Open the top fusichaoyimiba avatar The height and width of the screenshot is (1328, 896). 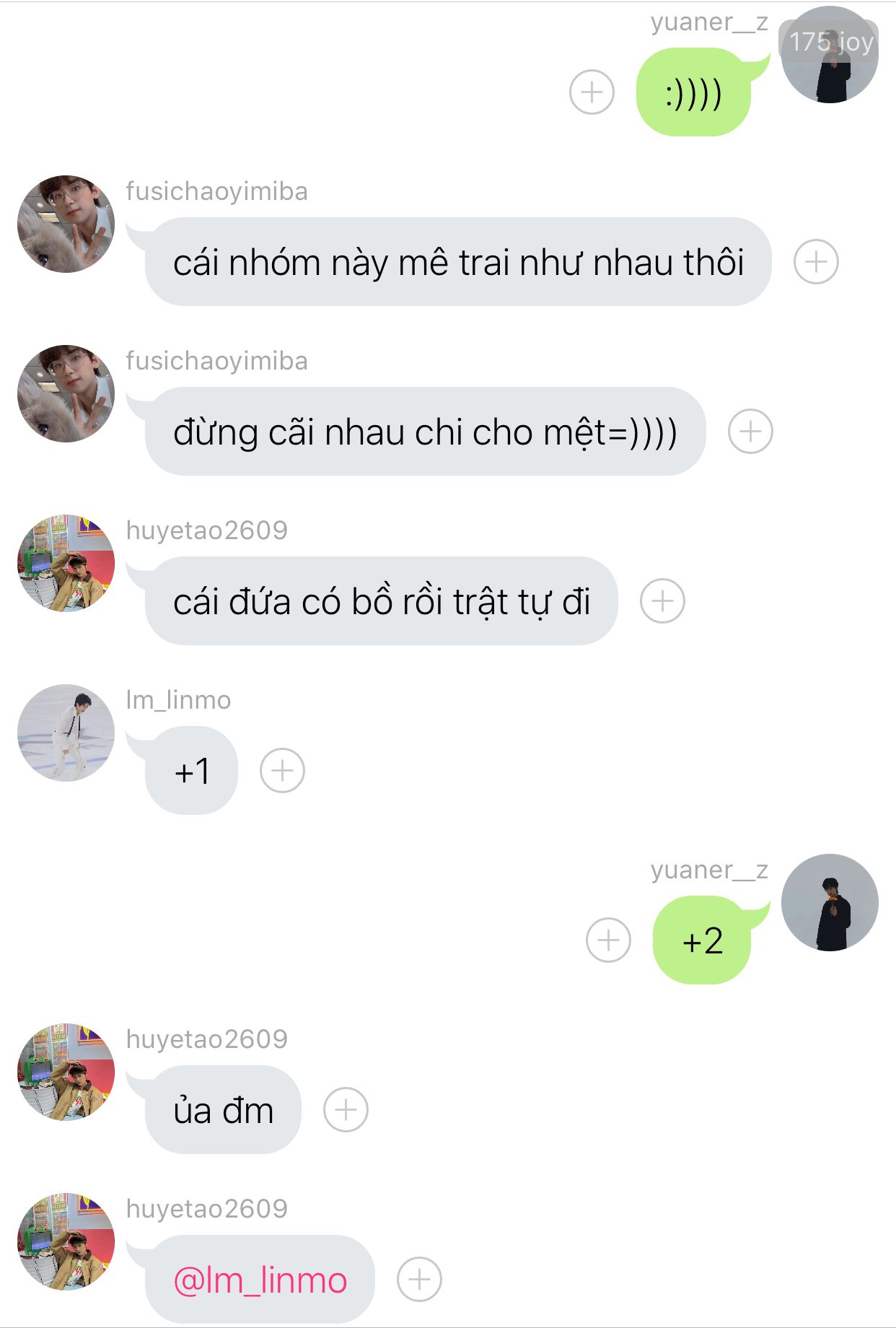point(66,224)
